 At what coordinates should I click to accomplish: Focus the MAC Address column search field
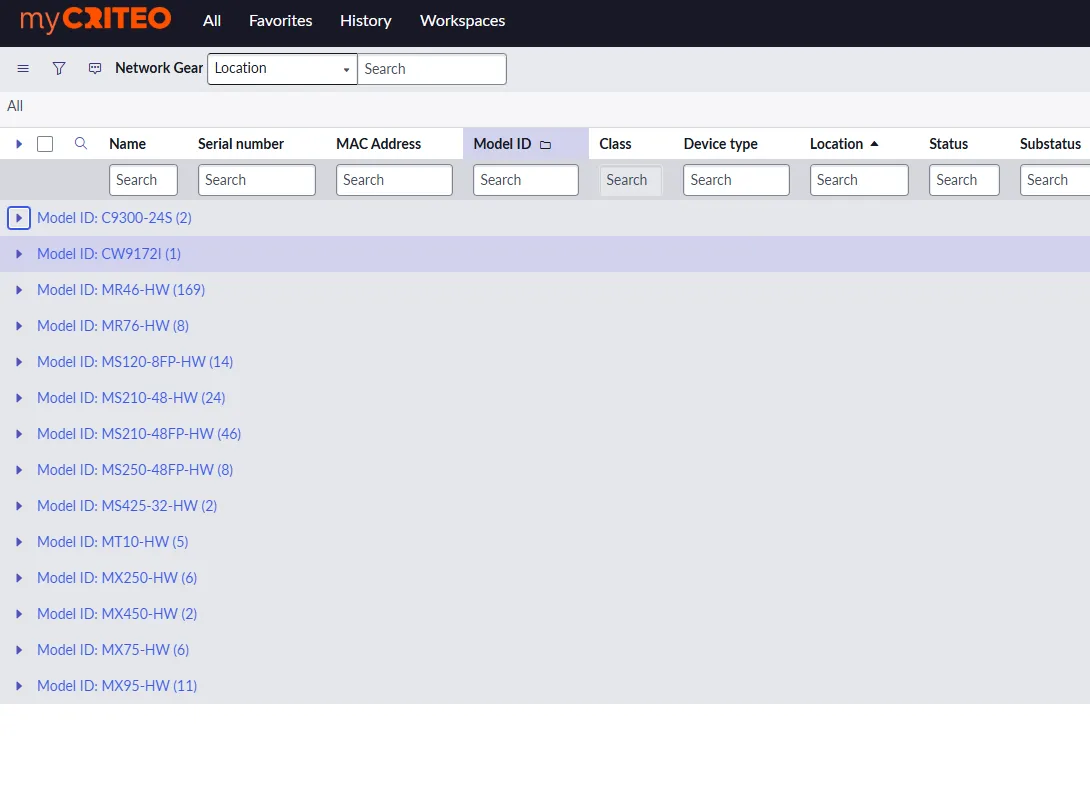point(394,180)
